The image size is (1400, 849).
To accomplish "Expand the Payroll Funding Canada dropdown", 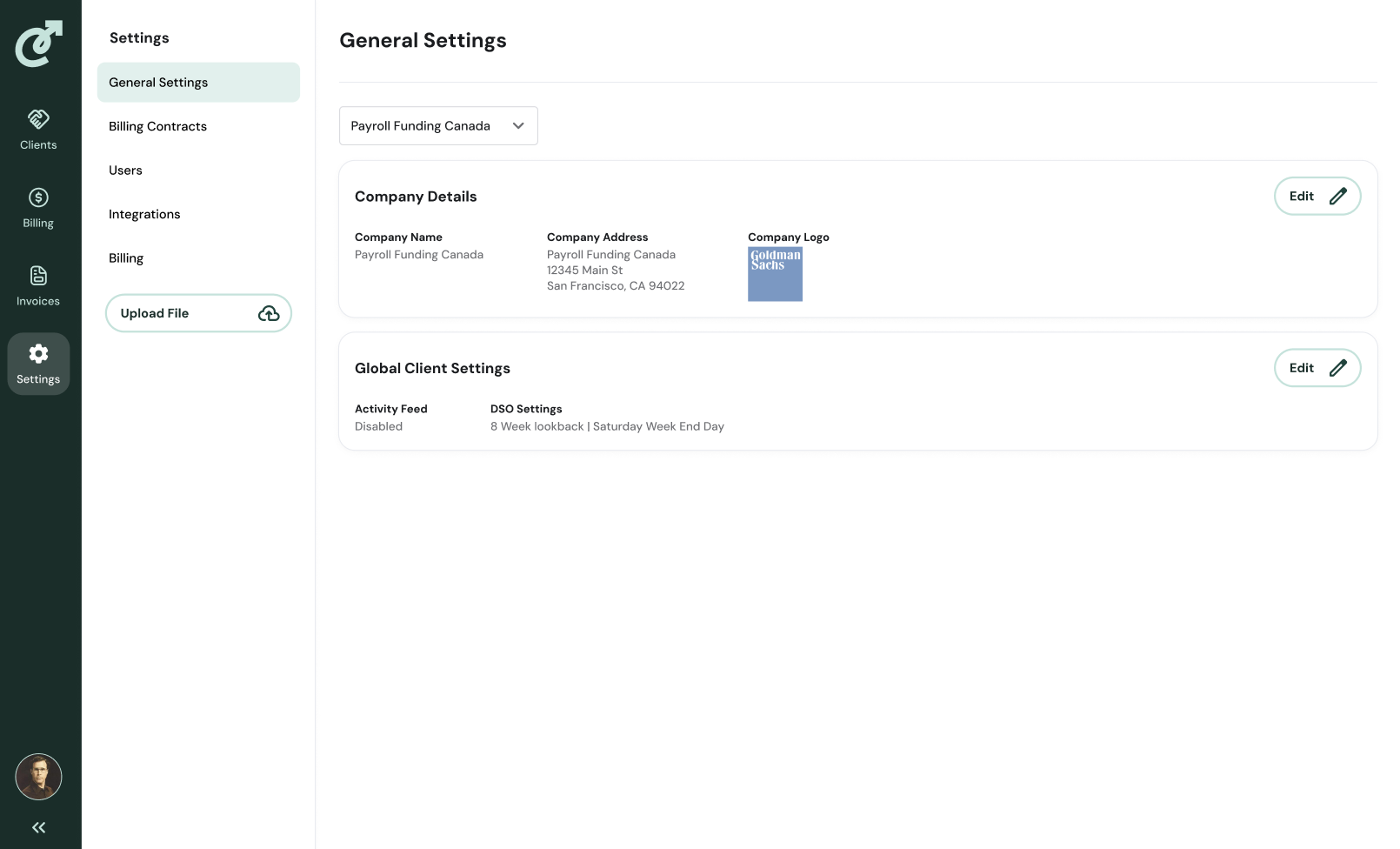I will click(x=438, y=126).
